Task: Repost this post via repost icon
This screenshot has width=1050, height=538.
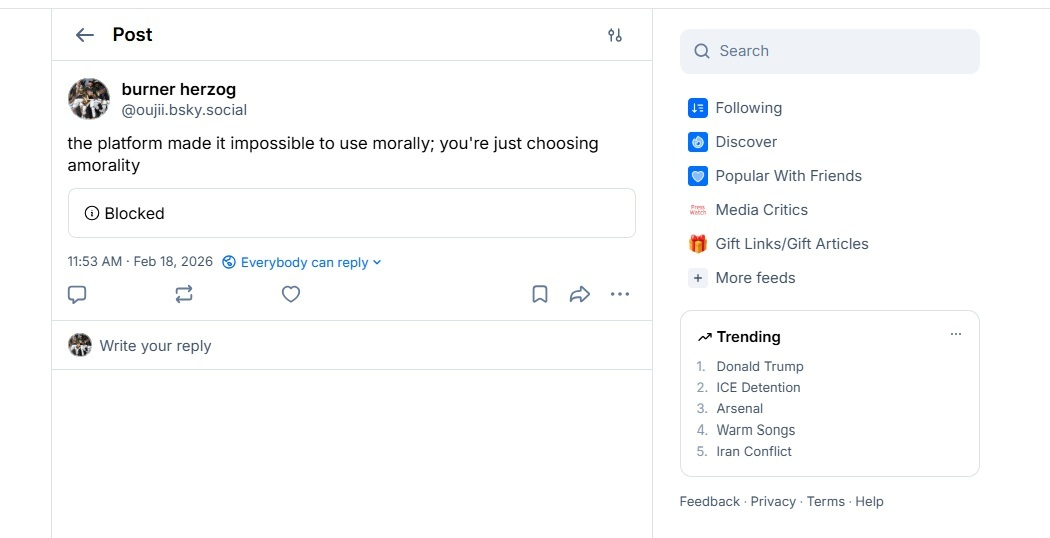Action: [x=184, y=294]
